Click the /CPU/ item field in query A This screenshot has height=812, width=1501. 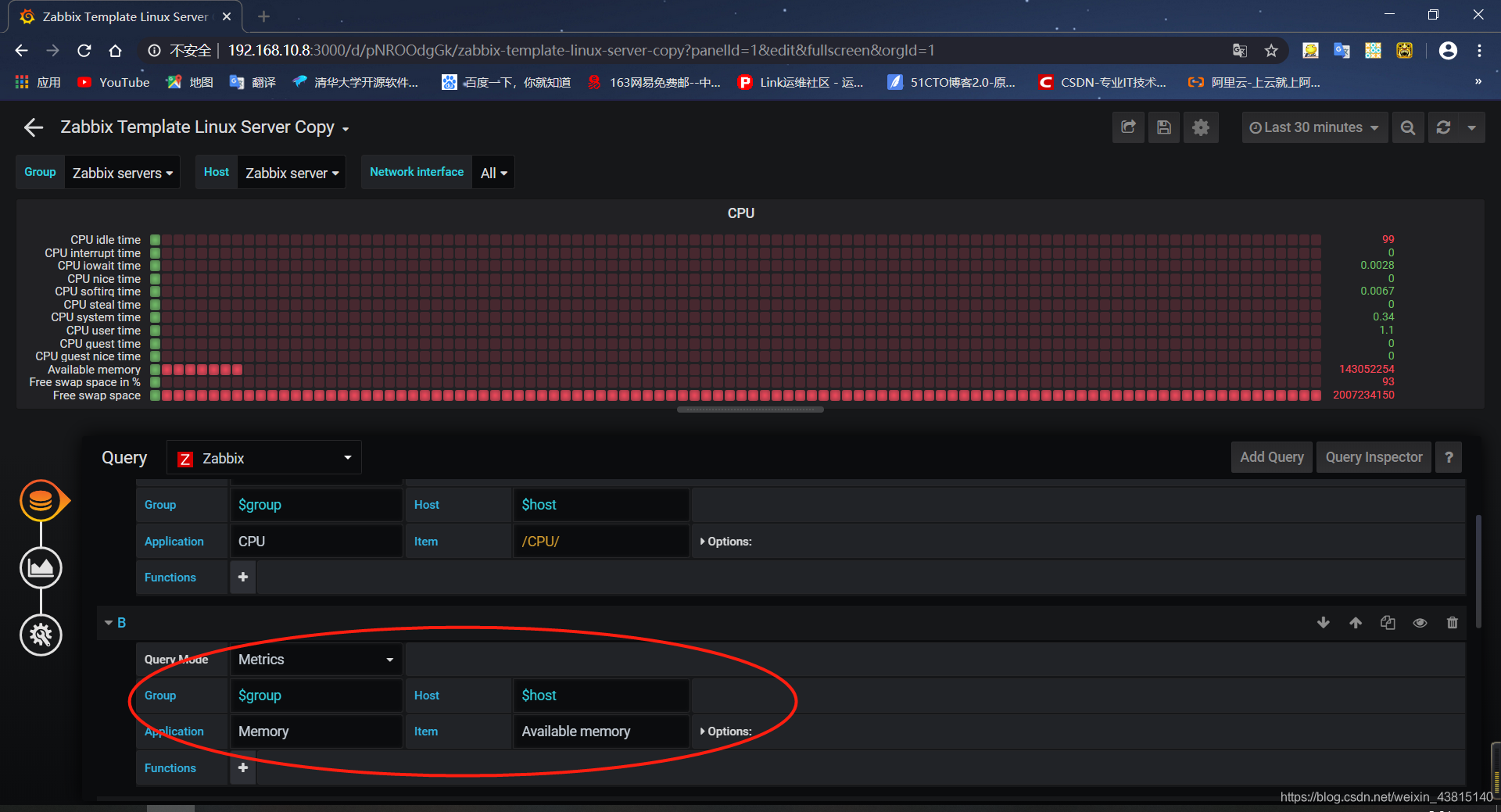(600, 542)
